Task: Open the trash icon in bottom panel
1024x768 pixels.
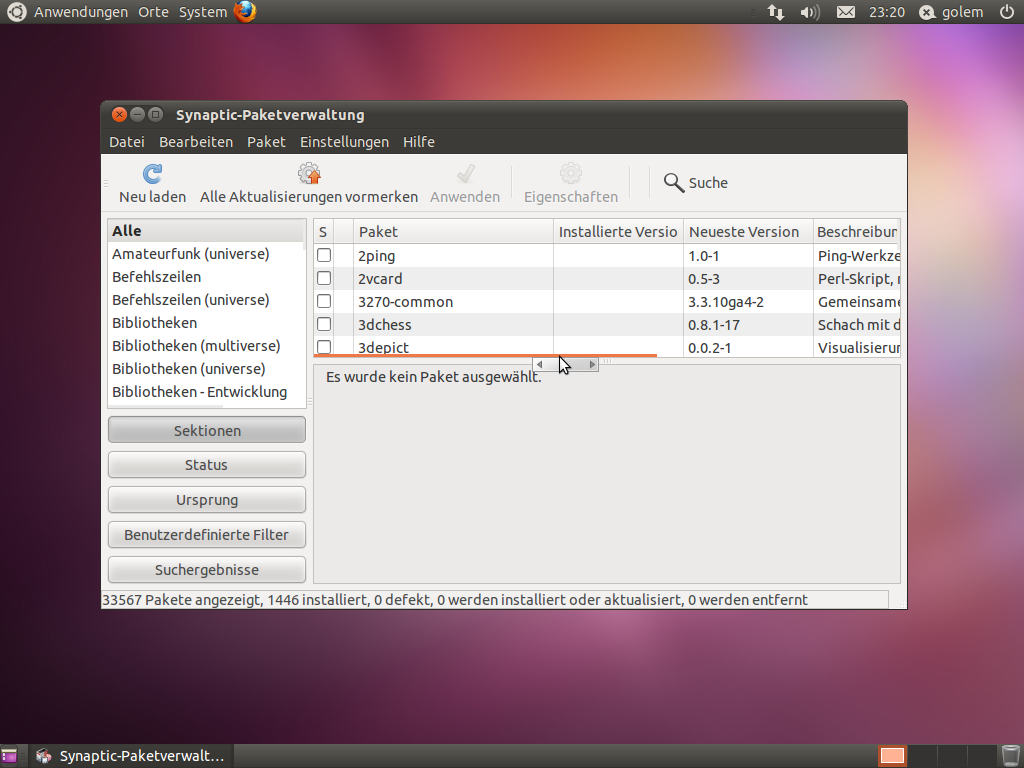Action: coord(1010,755)
